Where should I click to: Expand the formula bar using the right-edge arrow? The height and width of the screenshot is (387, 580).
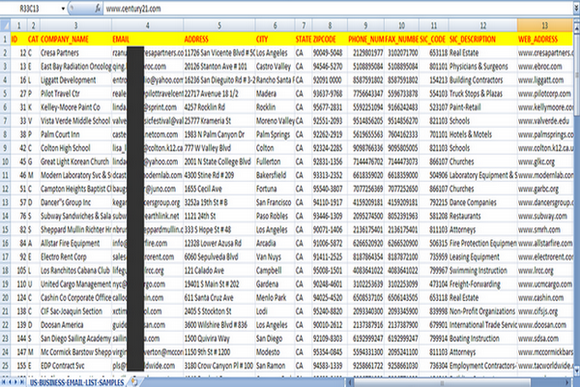[576, 8]
